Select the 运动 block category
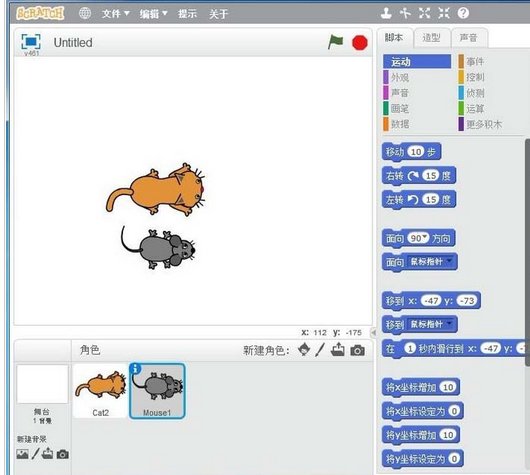The height and width of the screenshot is (475, 530). pos(417,62)
